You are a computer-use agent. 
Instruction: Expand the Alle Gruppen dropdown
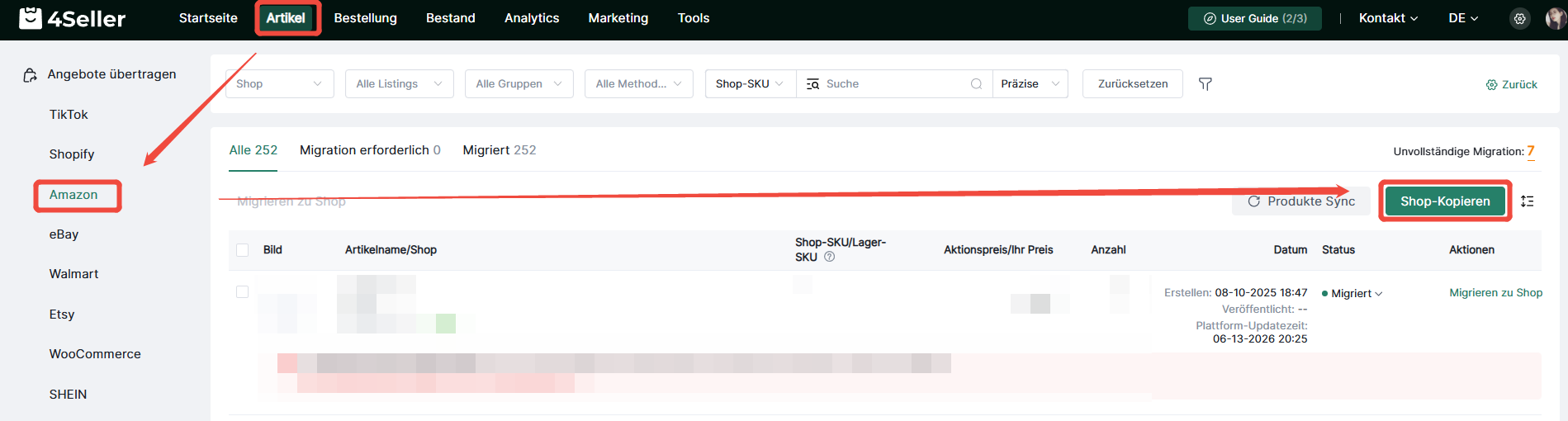click(519, 84)
